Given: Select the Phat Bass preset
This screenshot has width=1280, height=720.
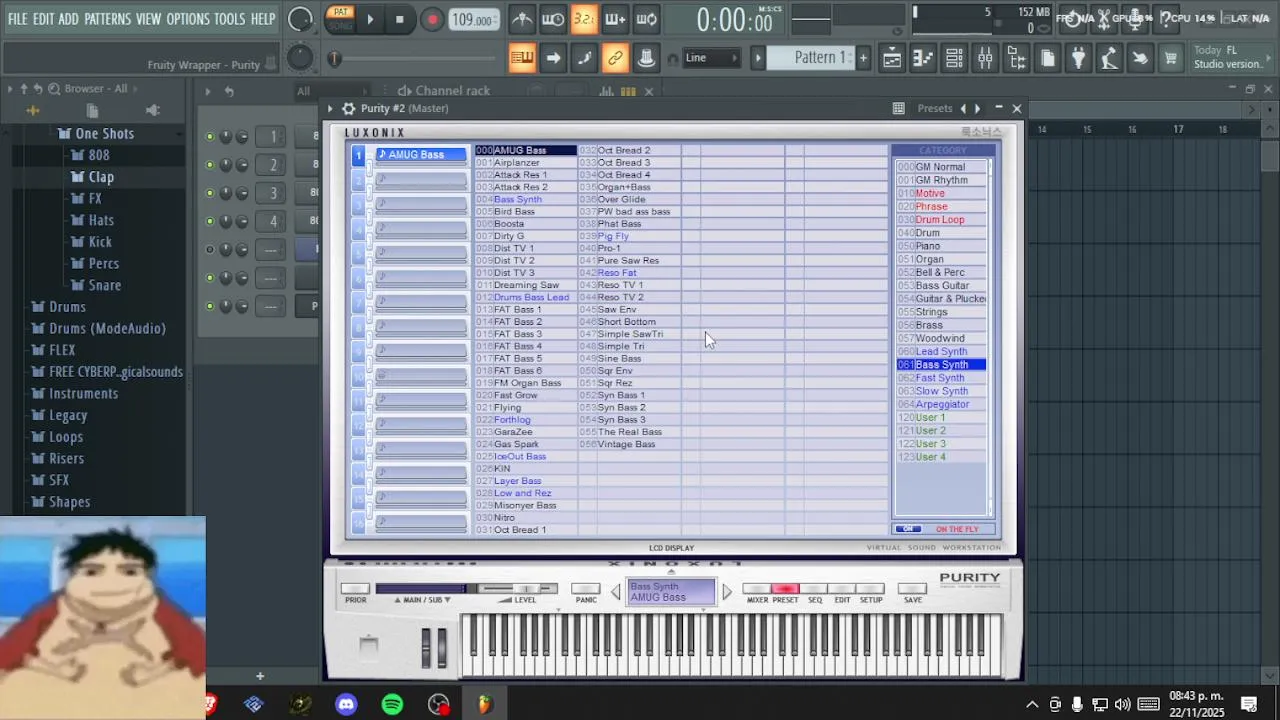Looking at the screenshot, I should pos(620,224).
